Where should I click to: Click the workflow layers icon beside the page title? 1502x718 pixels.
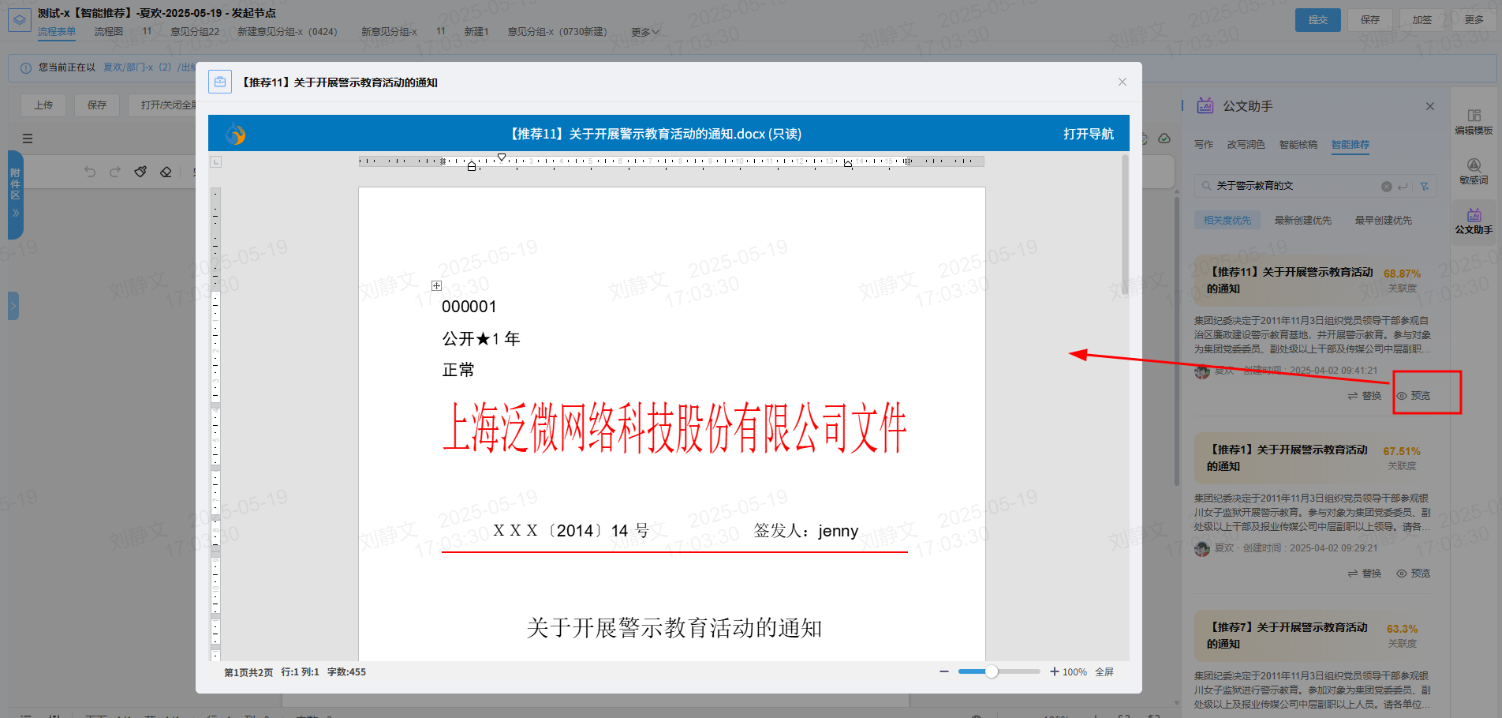20,19
